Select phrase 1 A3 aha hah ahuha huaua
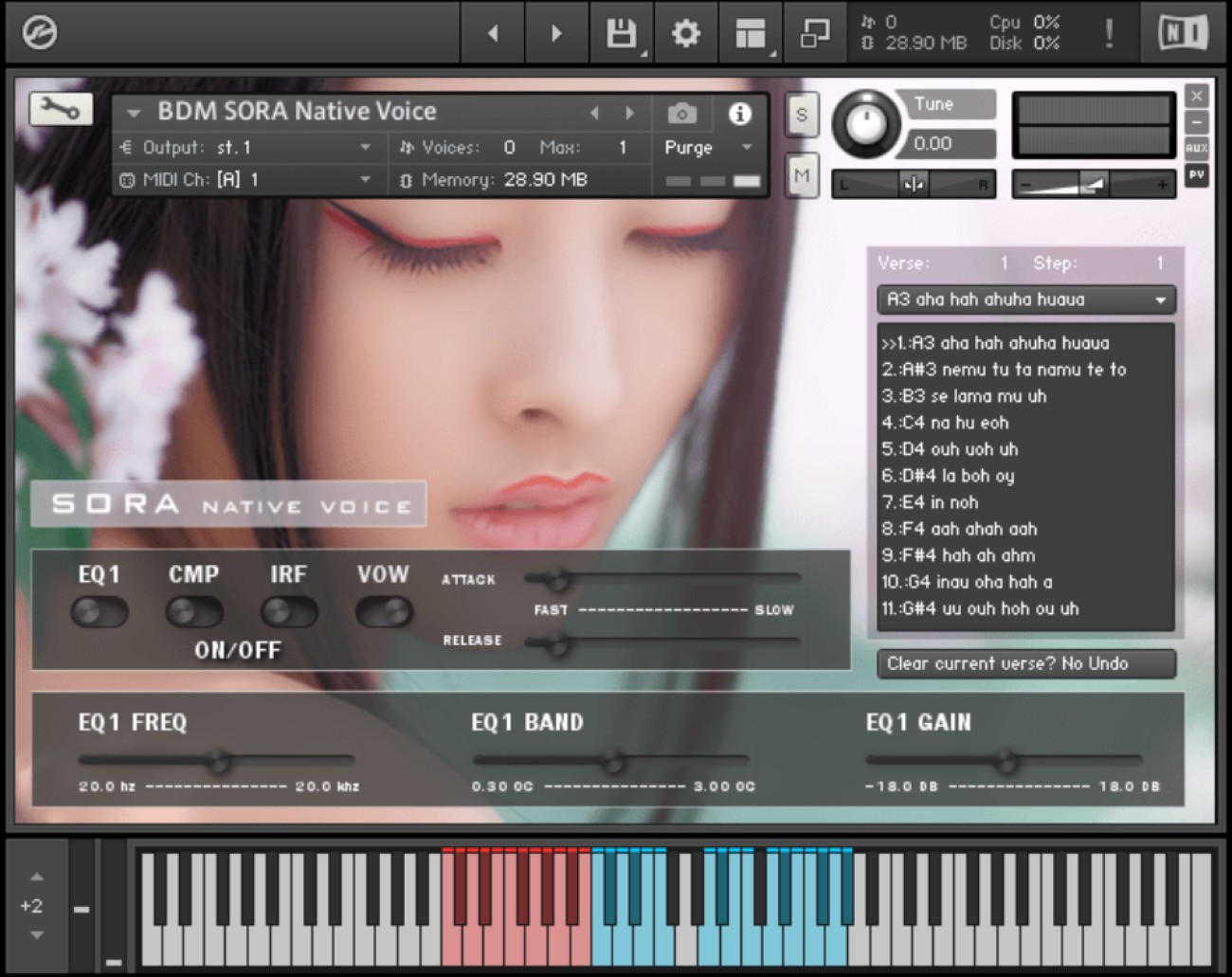 996,343
